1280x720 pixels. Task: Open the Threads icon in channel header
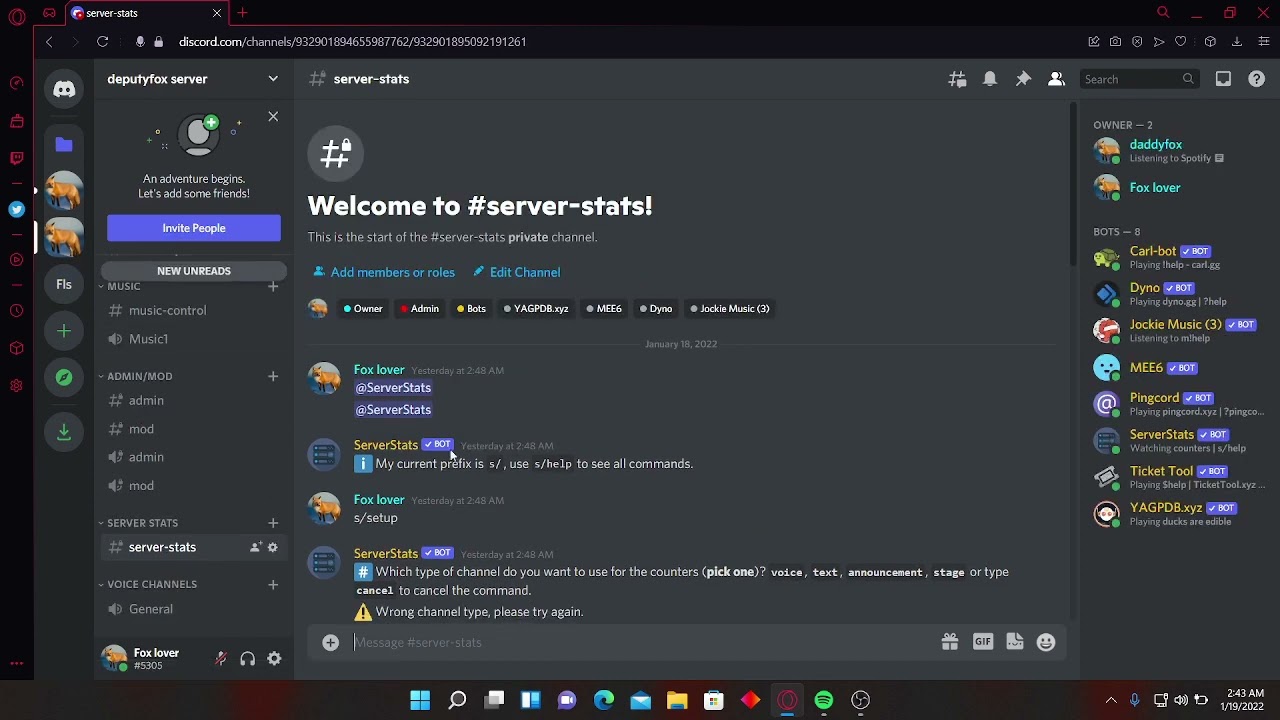pyautogui.click(x=957, y=79)
